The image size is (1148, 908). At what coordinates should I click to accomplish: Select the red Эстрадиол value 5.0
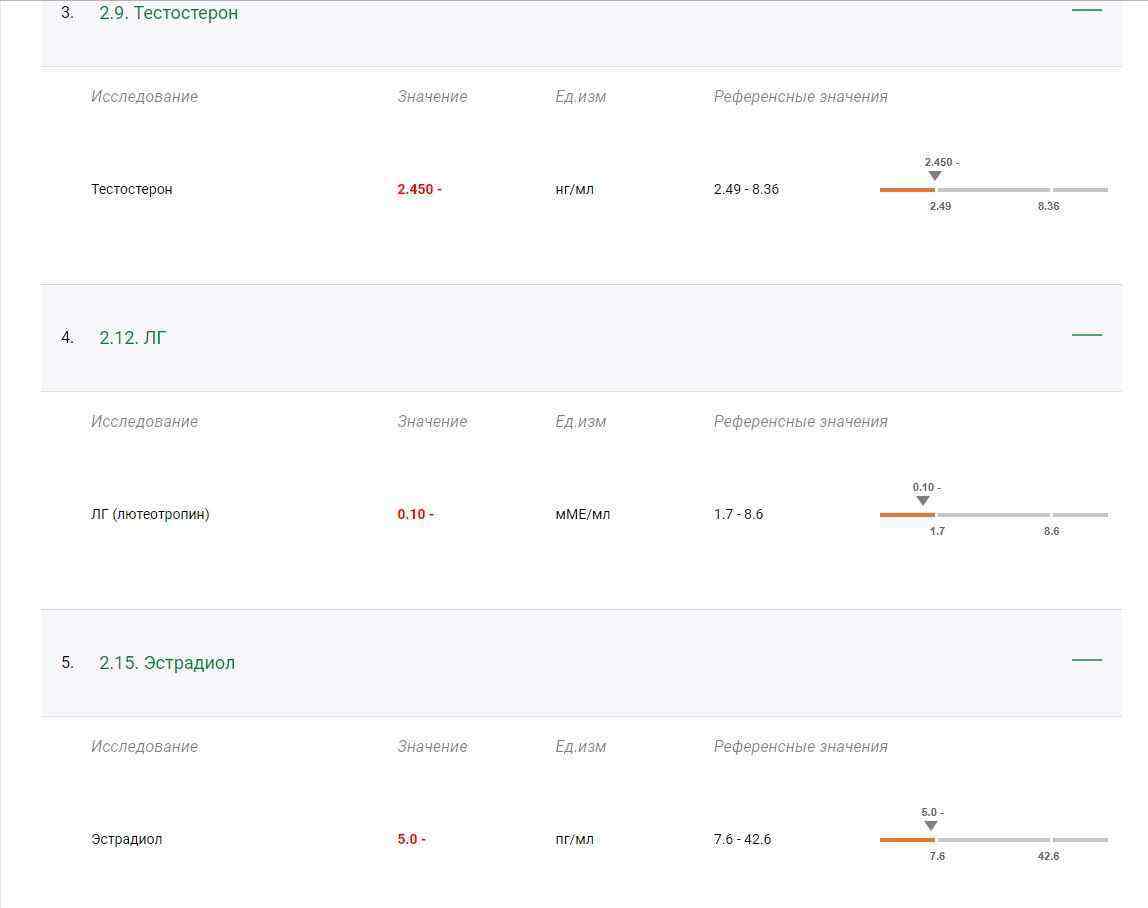411,839
